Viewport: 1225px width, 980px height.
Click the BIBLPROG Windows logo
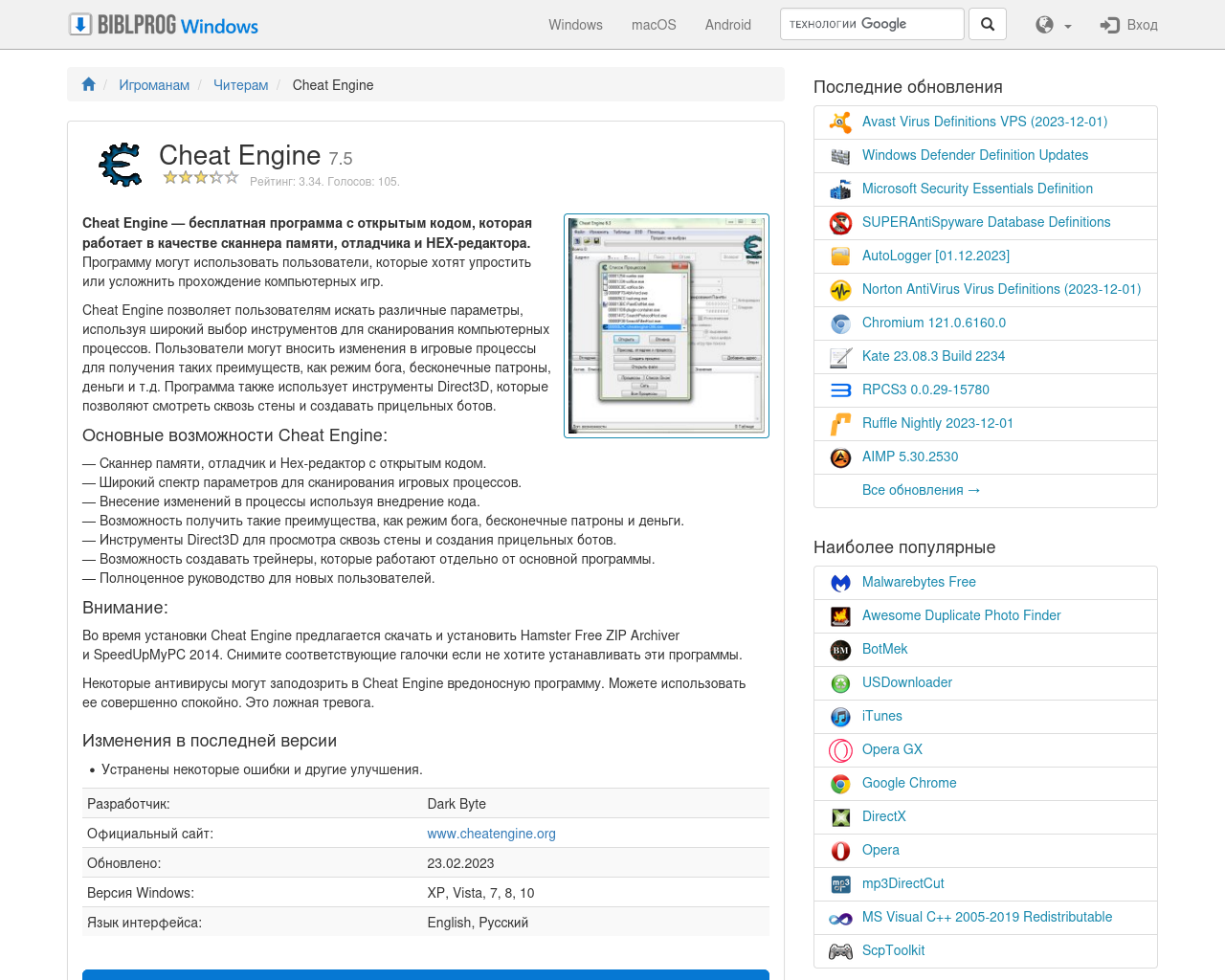[164, 25]
